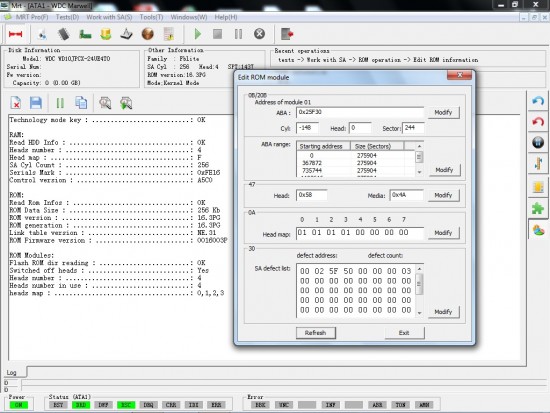Click the SA defect list scroll down arrow
This screenshot has width=550, height=413.
click(419, 313)
